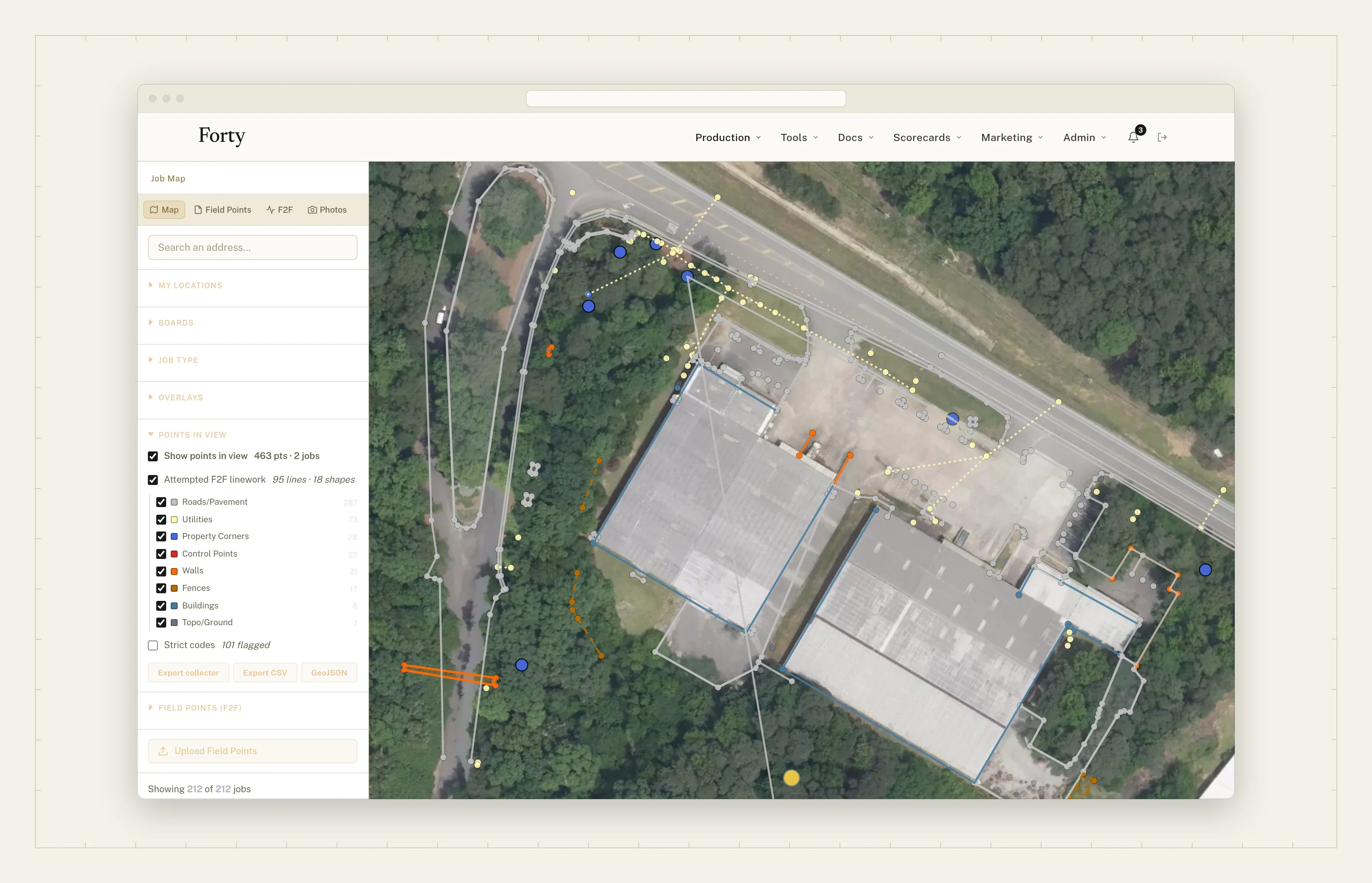The height and width of the screenshot is (883, 1372).
Task: Click the 'Showing 212 of 212 jobs' text
Action: pos(199,789)
